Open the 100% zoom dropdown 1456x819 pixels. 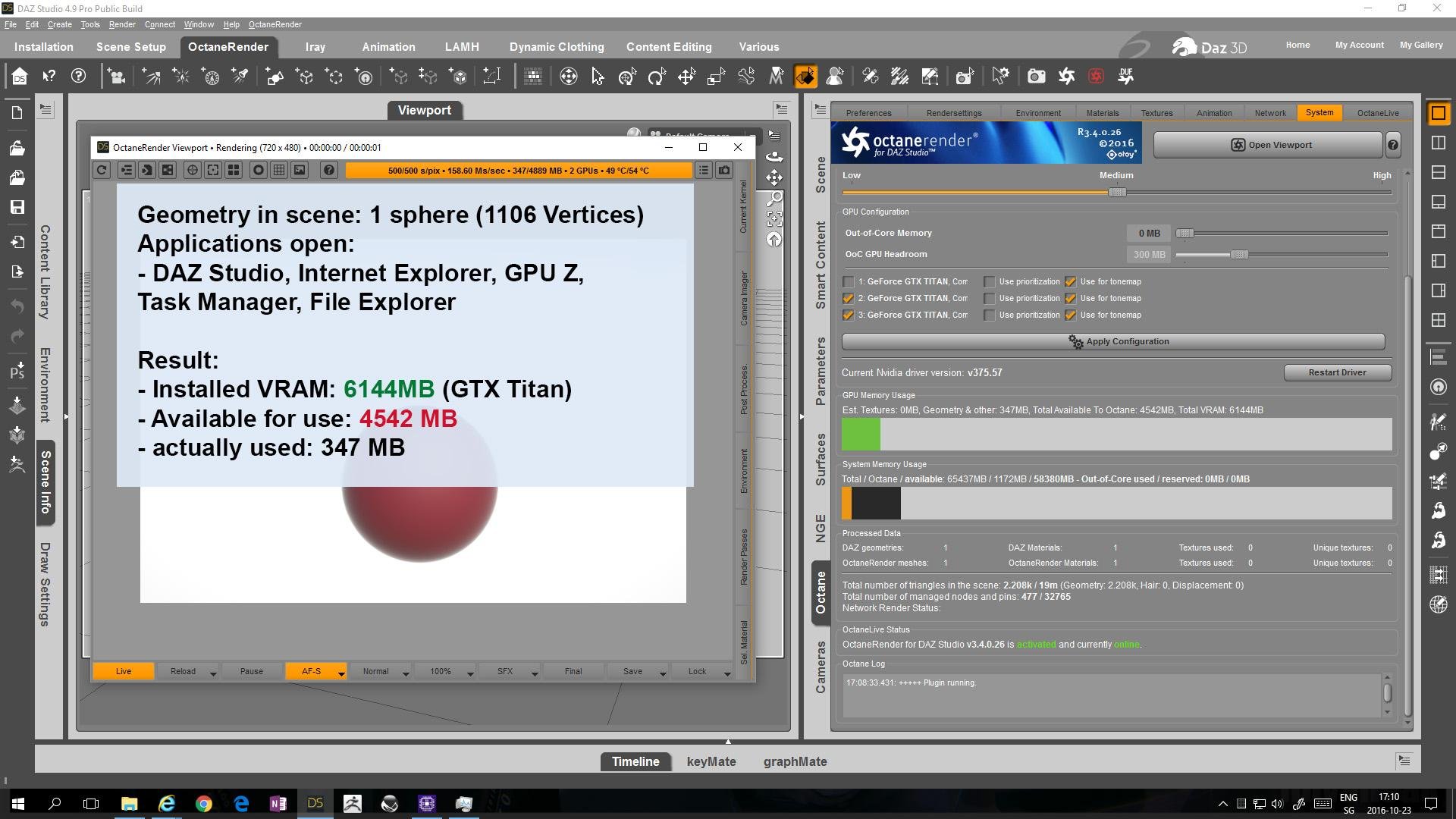470,673
